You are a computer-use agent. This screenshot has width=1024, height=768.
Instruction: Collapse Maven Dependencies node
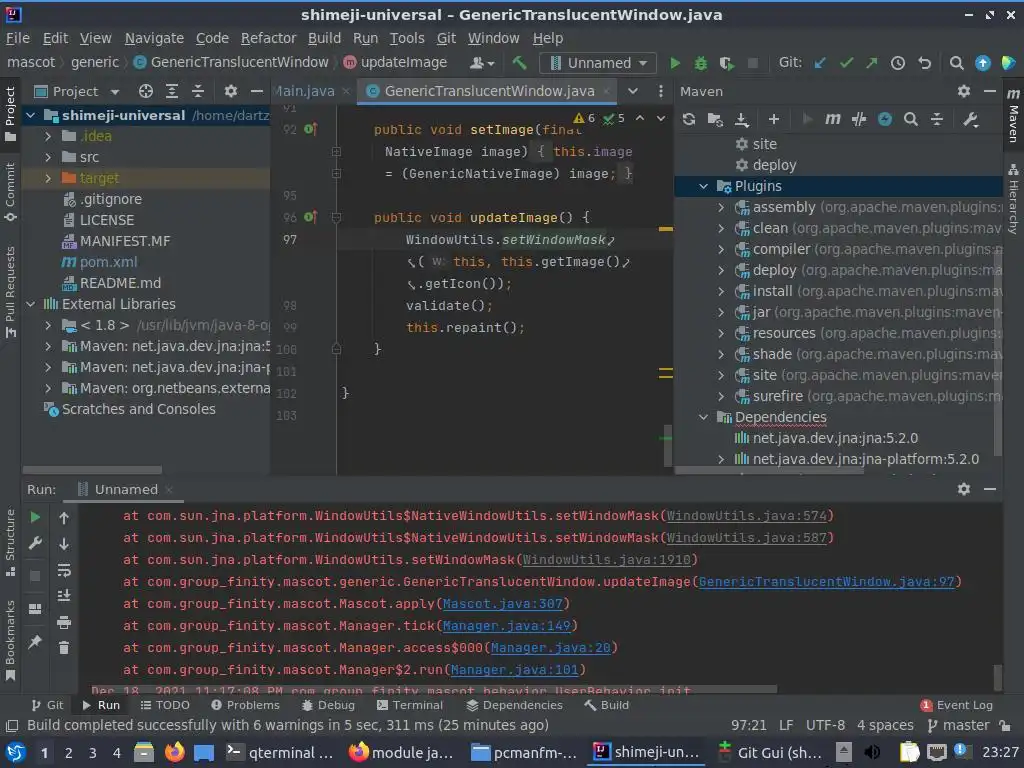pyautogui.click(x=703, y=417)
